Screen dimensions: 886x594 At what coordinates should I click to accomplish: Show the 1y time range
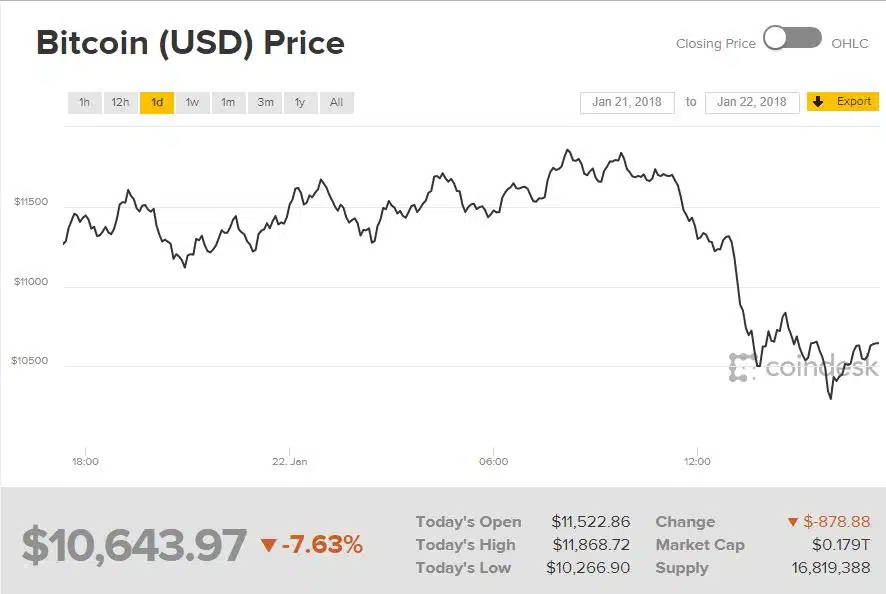click(x=301, y=102)
